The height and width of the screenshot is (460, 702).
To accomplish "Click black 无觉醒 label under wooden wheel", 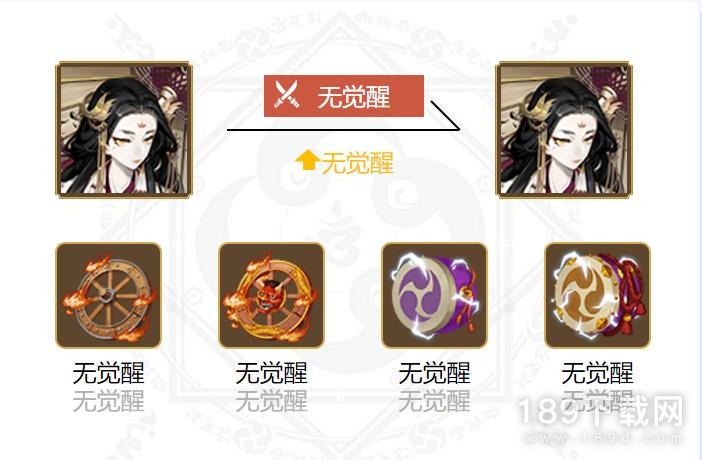I will pos(108,373).
